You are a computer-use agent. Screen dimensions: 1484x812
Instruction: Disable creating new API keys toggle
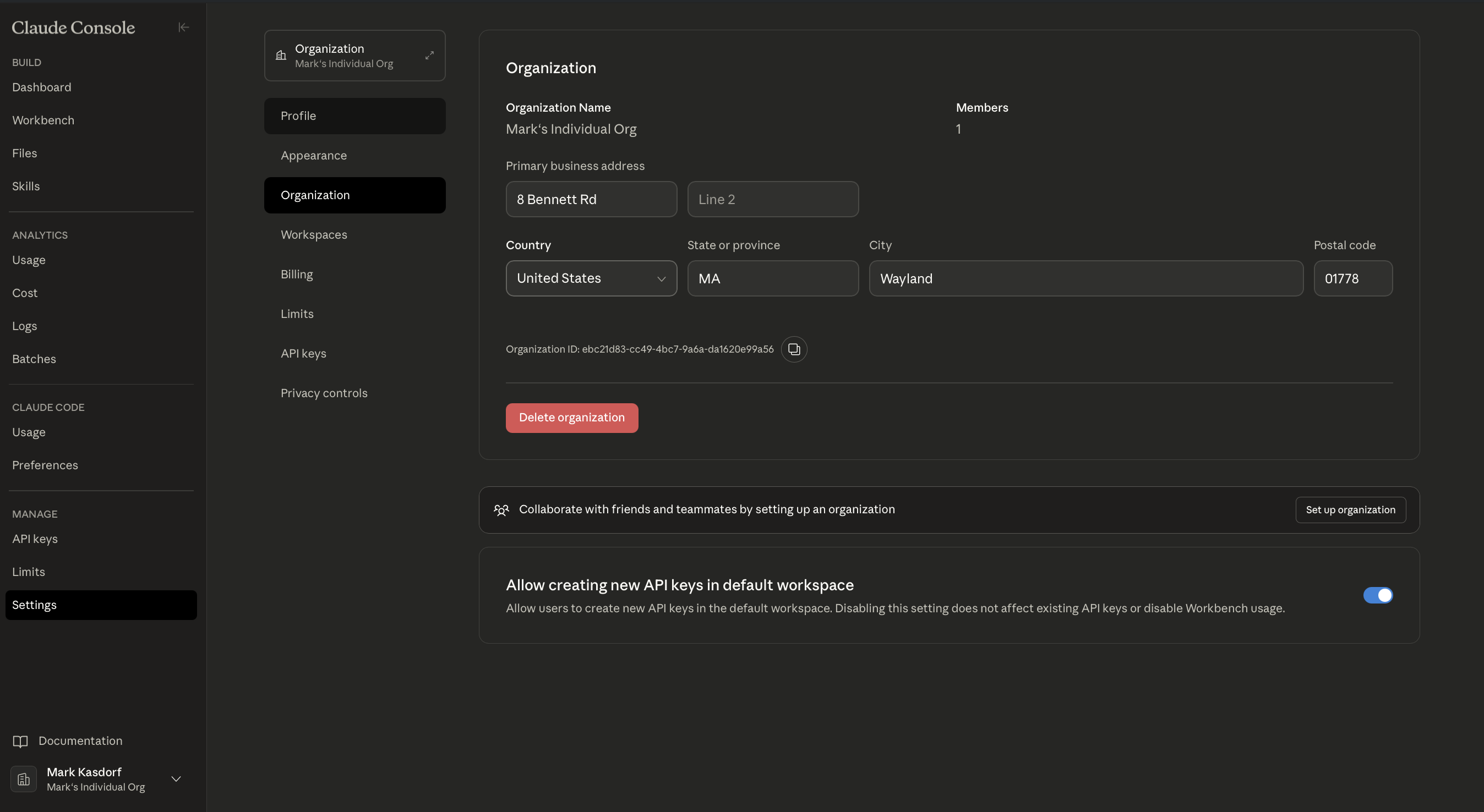[1377, 595]
